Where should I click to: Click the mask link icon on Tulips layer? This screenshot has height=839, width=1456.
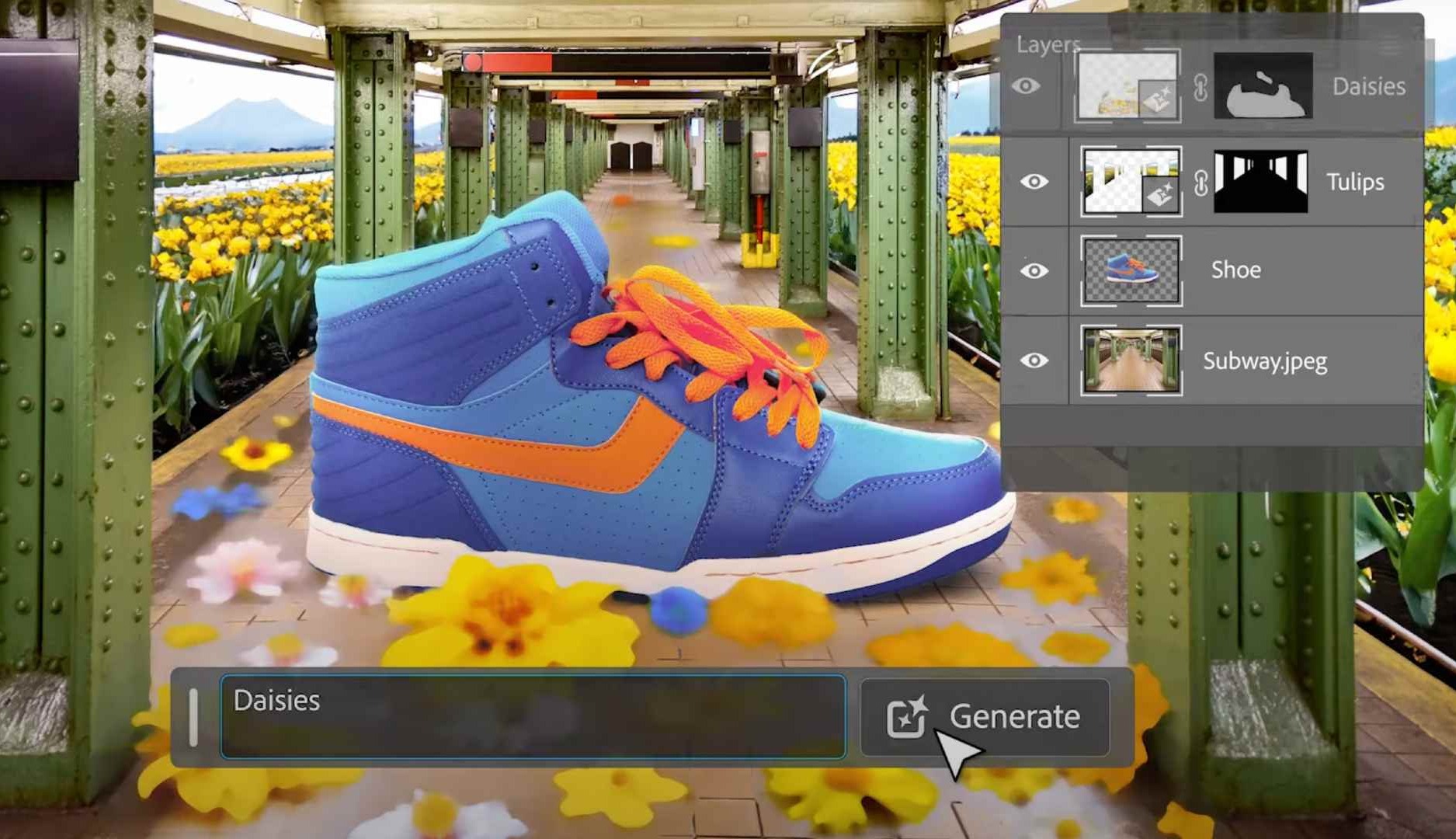(x=1201, y=183)
